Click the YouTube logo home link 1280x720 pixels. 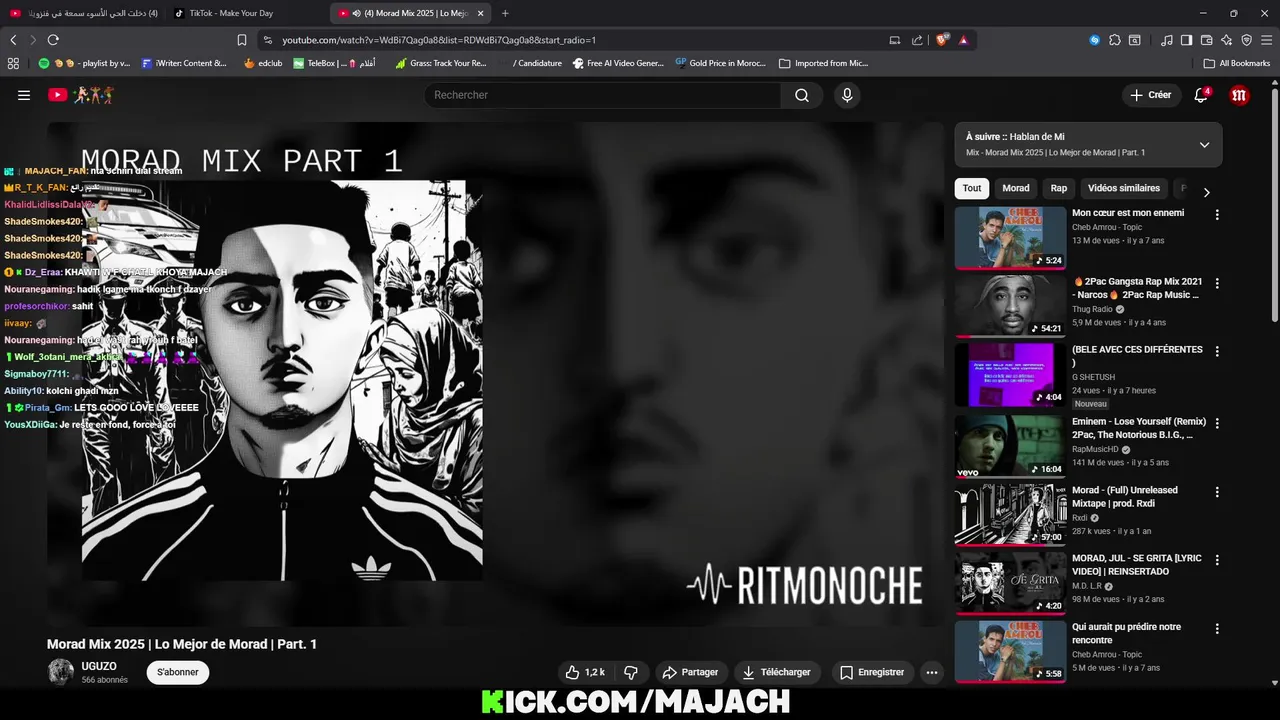pyautogui.click(x=80, y=95)
